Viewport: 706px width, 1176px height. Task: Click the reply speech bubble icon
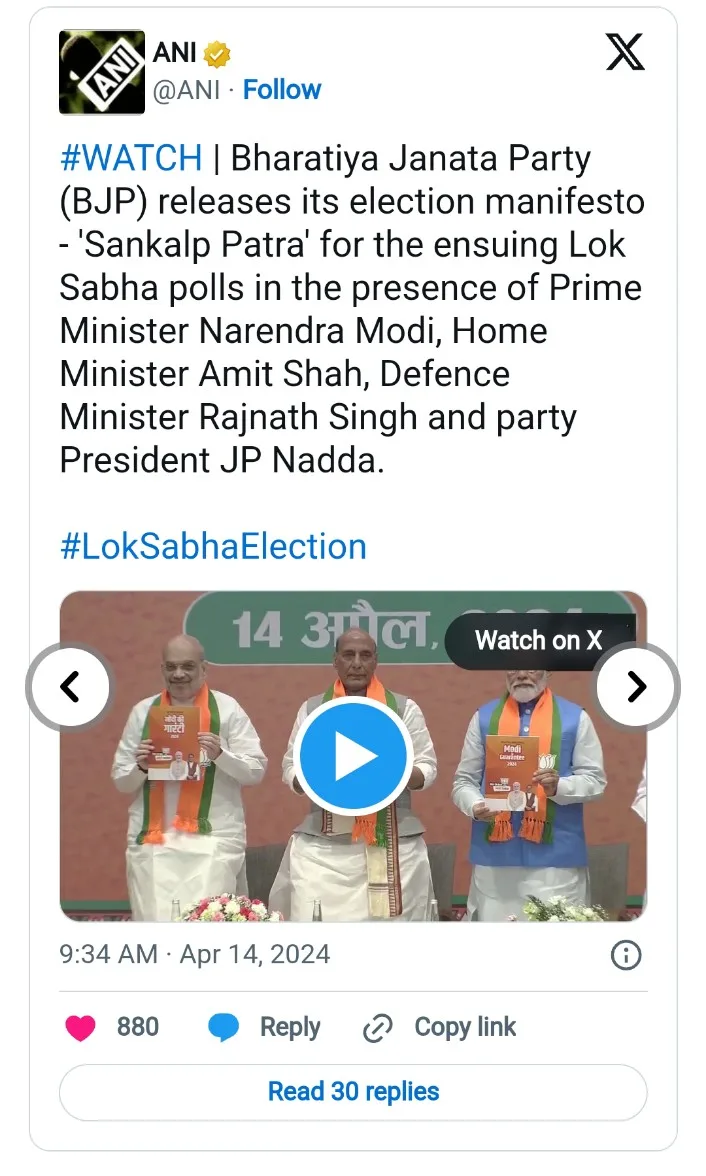coord(222,1028)
